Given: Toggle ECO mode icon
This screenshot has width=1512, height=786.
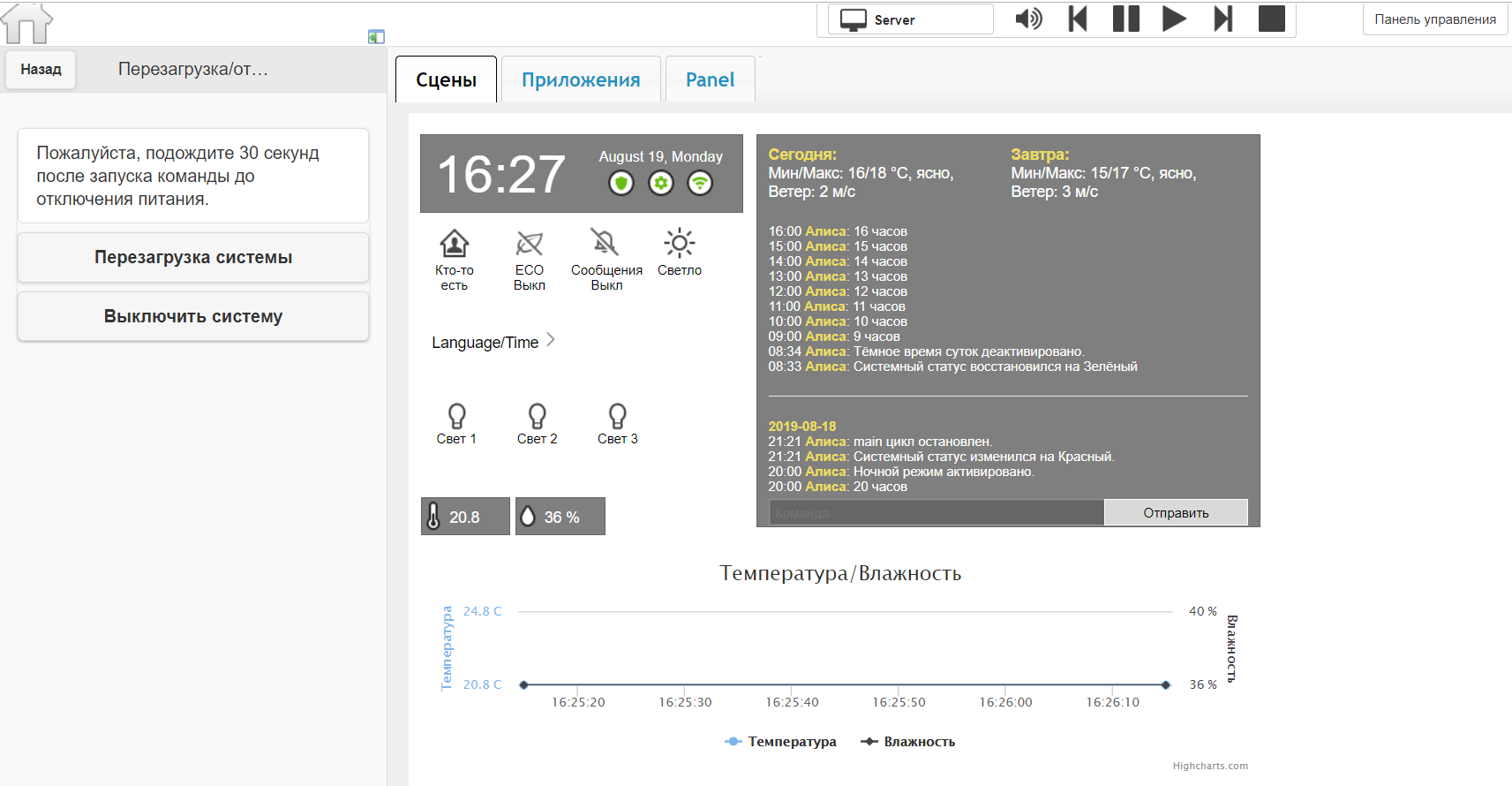Looking at the screenshot, I should coord(530,243).
